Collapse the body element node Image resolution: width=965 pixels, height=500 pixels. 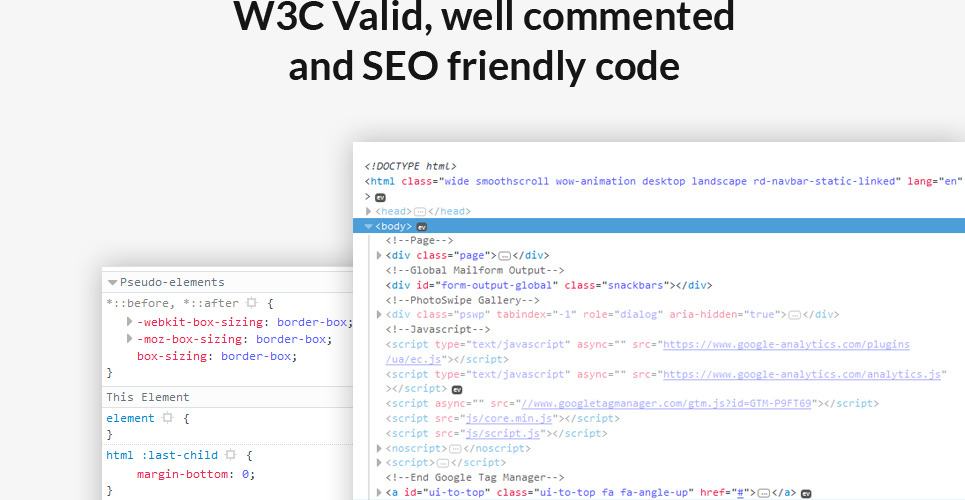369,227
